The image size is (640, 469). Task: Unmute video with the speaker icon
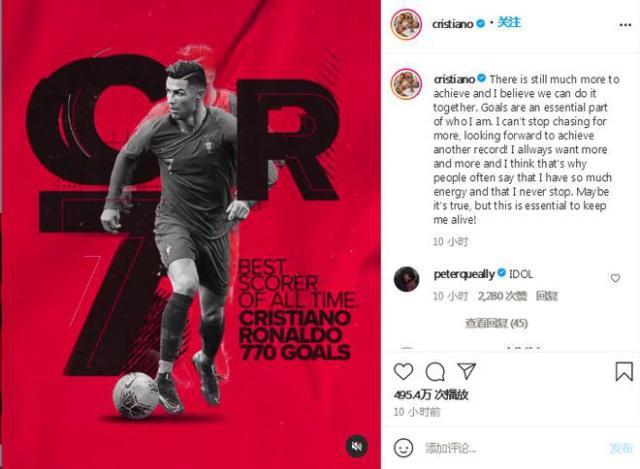[x=357, y=447]
